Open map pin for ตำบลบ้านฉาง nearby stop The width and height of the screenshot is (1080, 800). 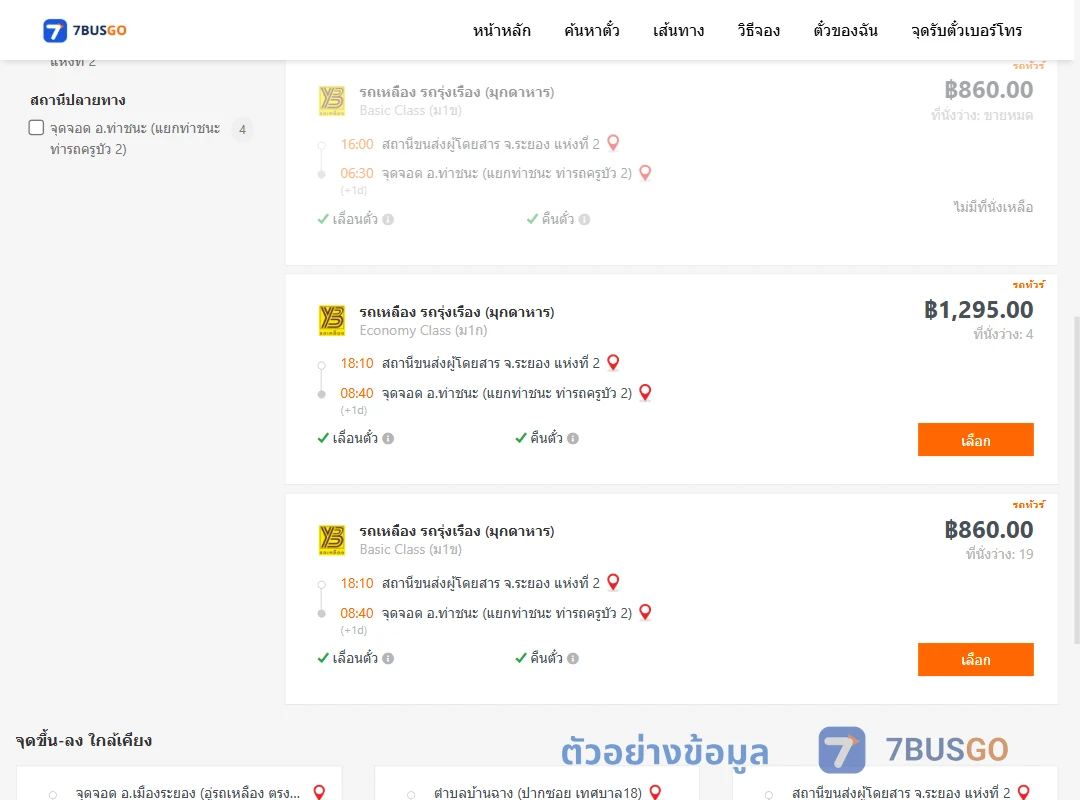656,792
